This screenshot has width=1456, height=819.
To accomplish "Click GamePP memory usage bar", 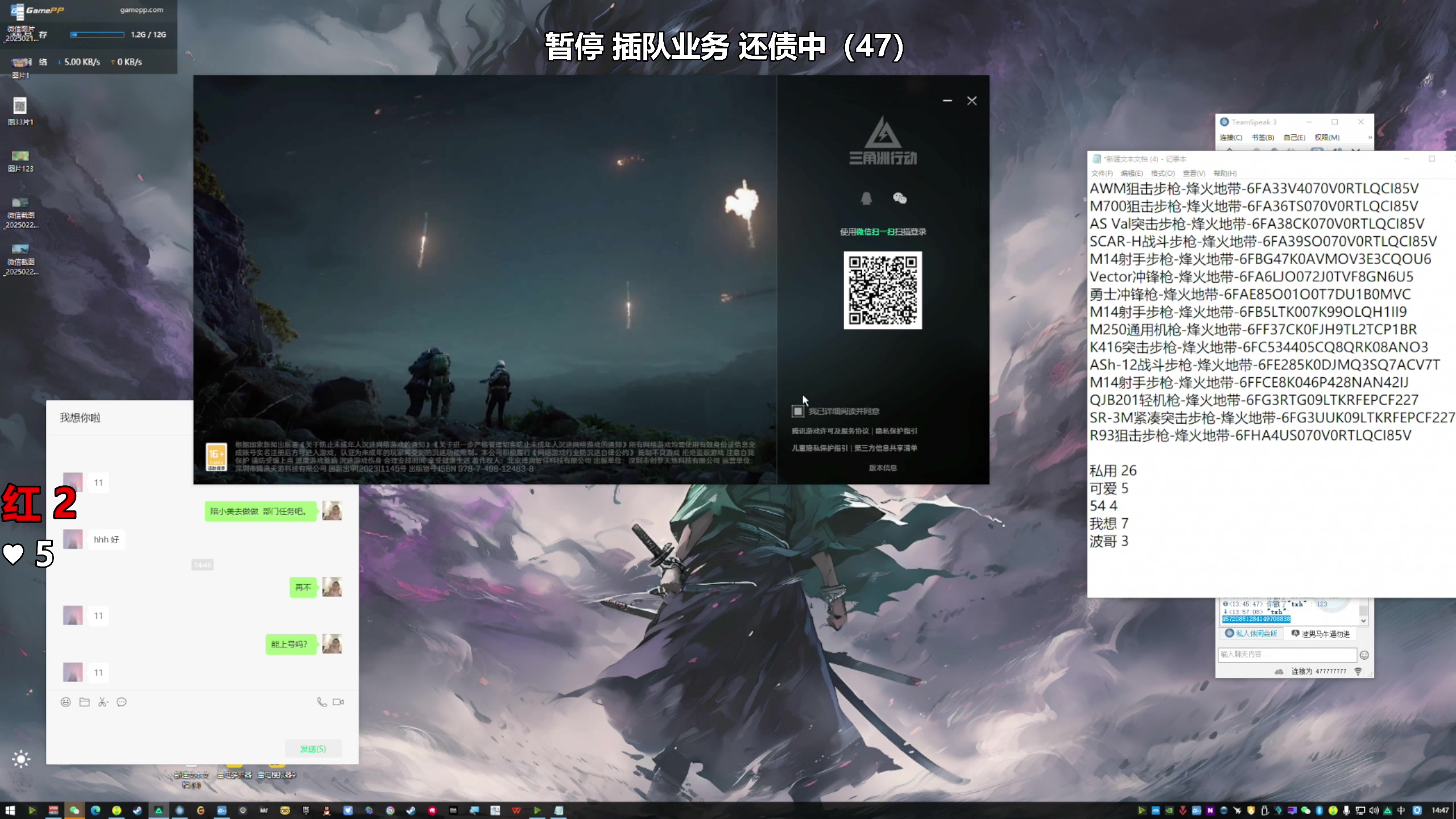I will coord(97,35).
